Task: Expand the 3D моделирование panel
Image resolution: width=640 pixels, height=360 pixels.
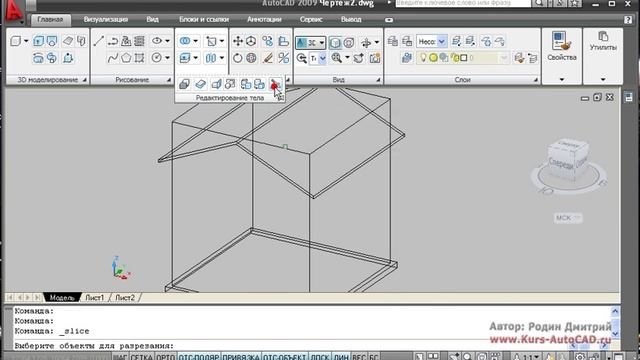Action: 84,80
